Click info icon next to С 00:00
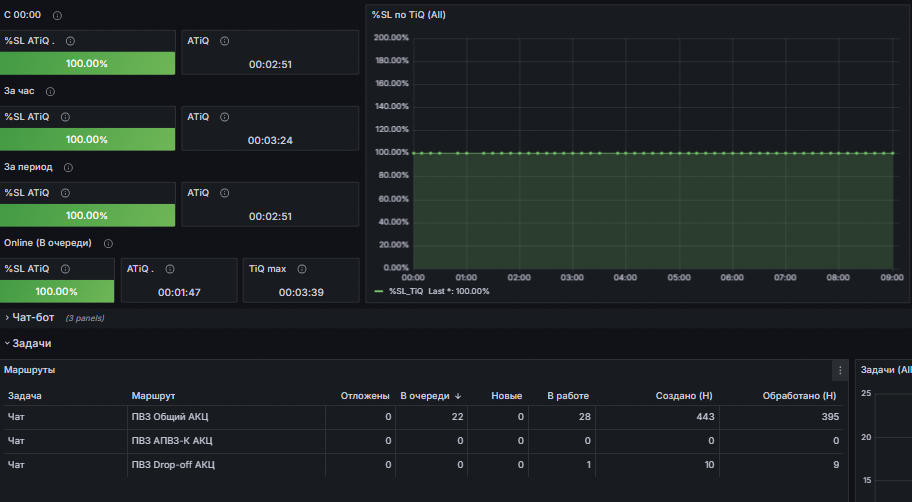This screenshot has height=502, width=912. click(x=57, y=16)
